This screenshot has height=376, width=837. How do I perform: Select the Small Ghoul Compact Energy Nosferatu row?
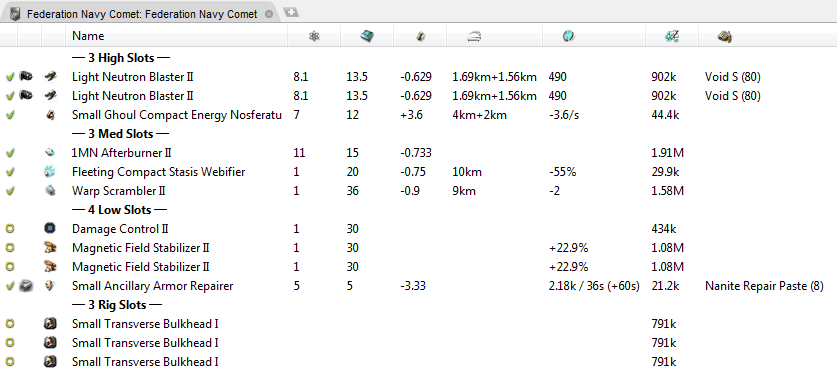(418, 115)
